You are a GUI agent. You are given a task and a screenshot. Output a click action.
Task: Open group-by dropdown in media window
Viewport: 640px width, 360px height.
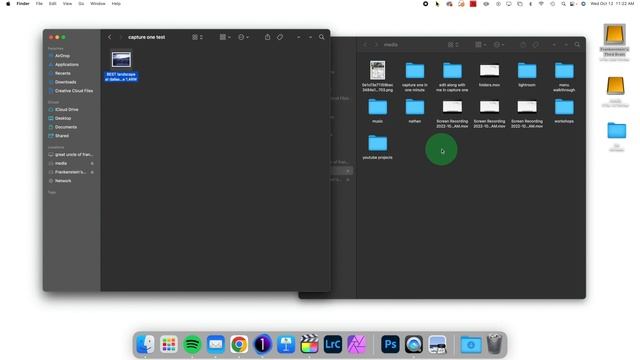click(480, 44)
